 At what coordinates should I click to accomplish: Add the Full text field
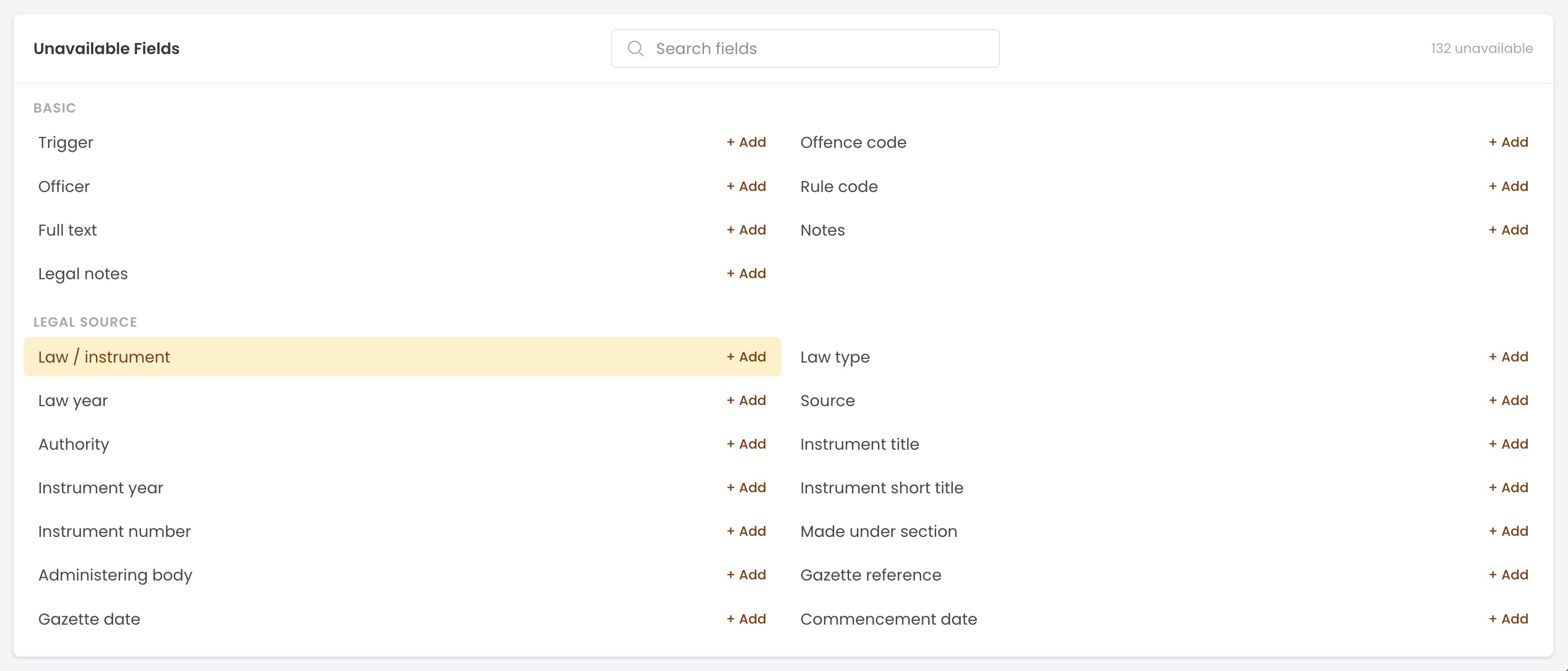coord(746,230)
